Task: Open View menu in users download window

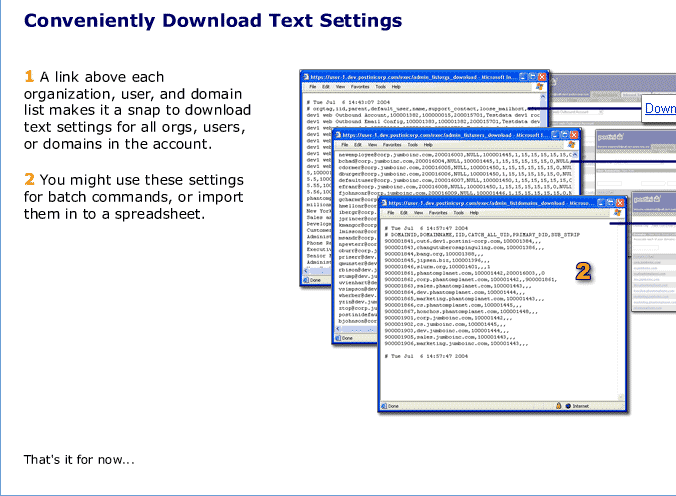Action: pyautogui.click(x=372, y=145)
